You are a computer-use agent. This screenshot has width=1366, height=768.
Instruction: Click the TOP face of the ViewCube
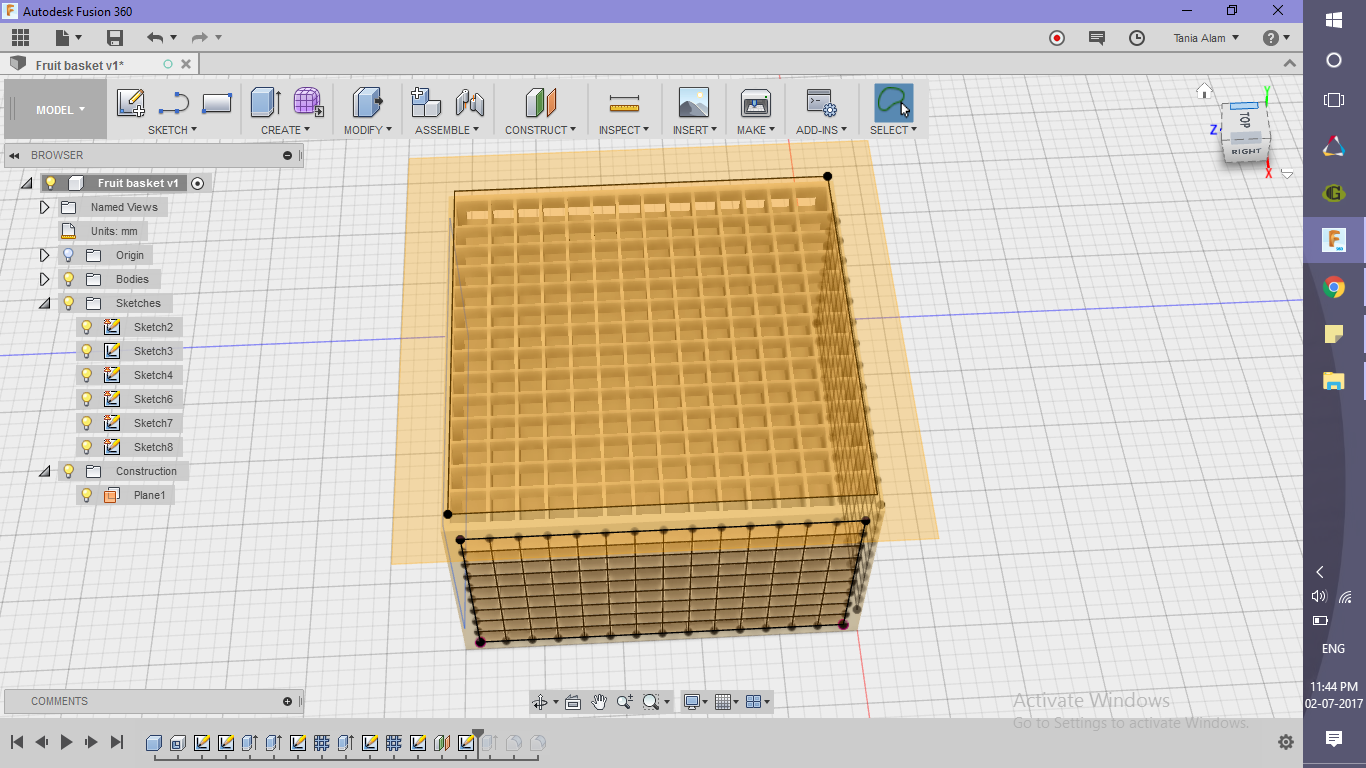(x=1244, y=118)
